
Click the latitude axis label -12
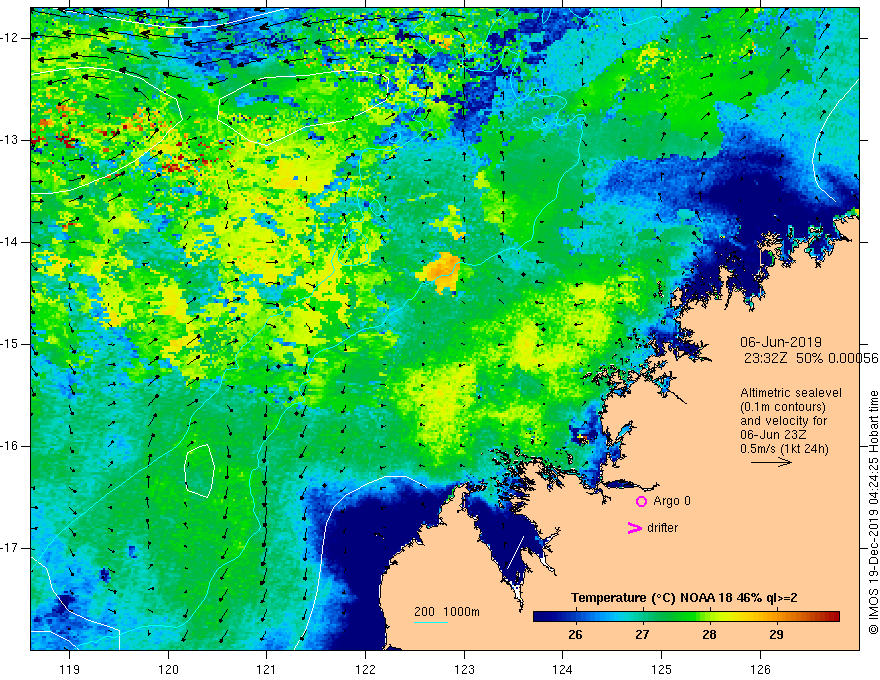(11, 38)
